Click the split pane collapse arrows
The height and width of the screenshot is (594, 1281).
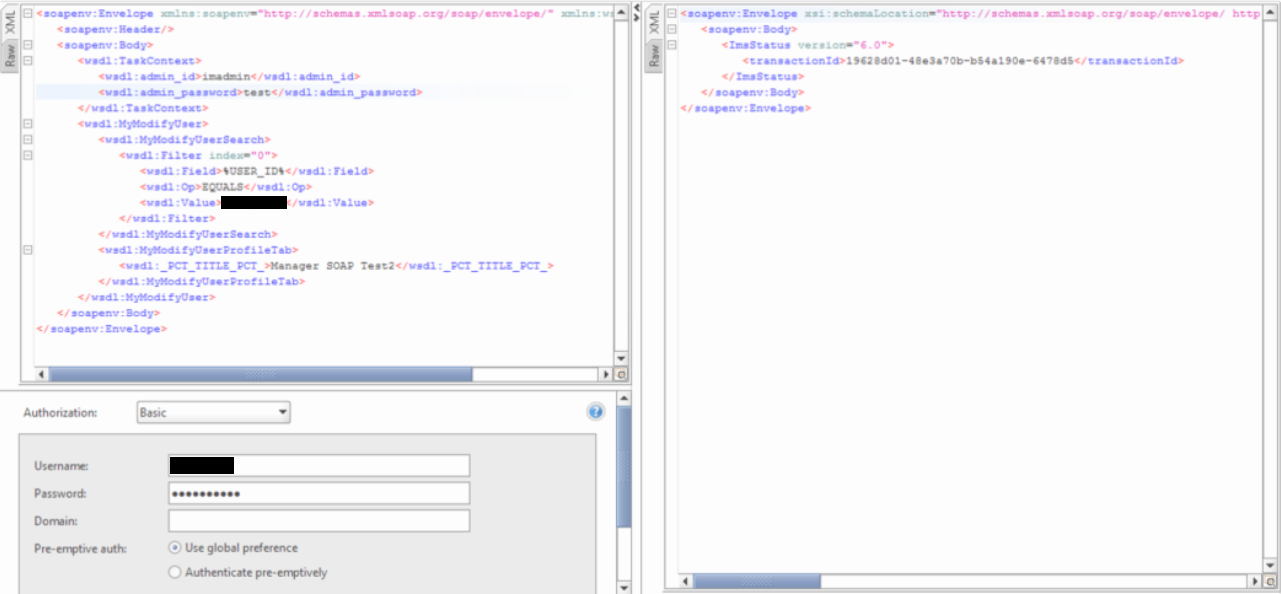pos(638,14)
